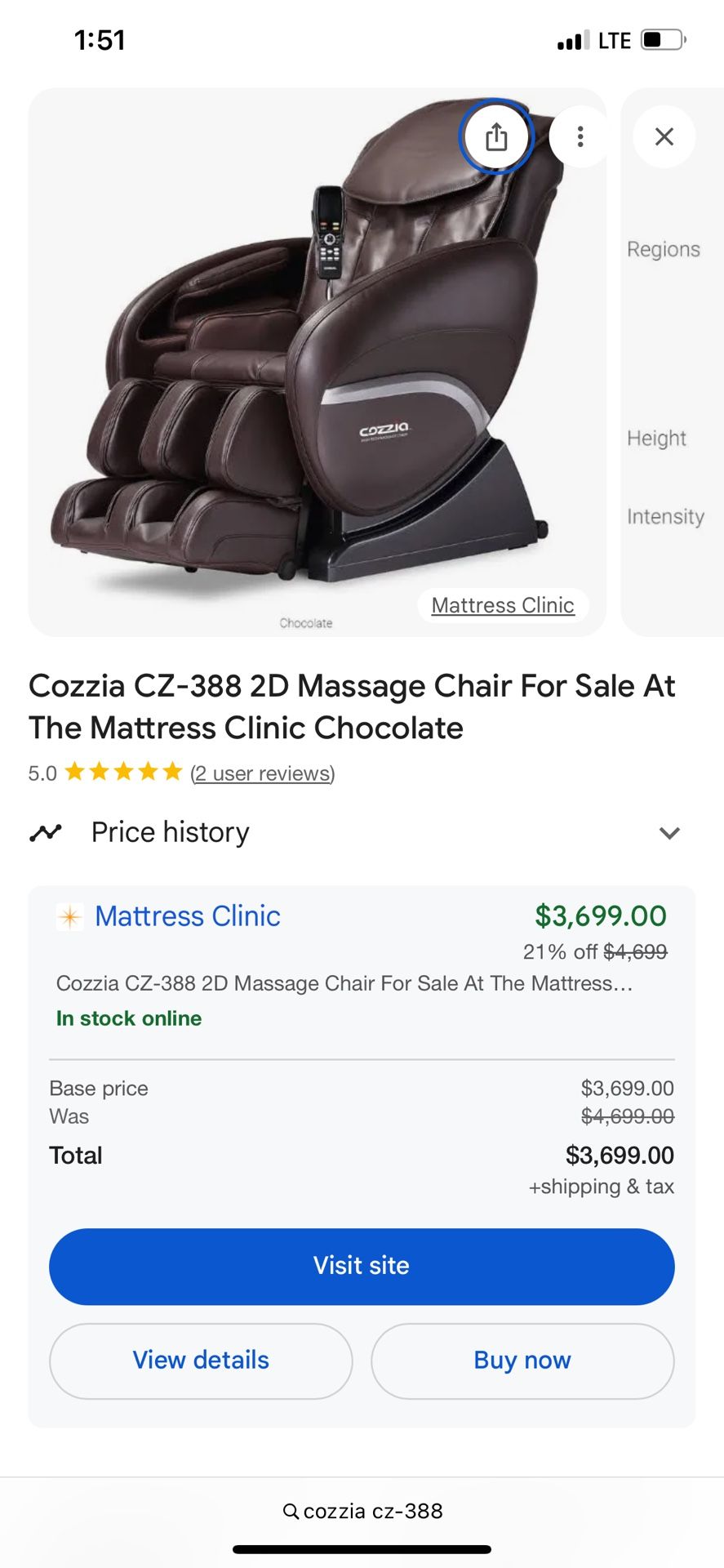Viewport: 724px width, 1568px height.
Task: Open the Height filter
Action: 657,439
